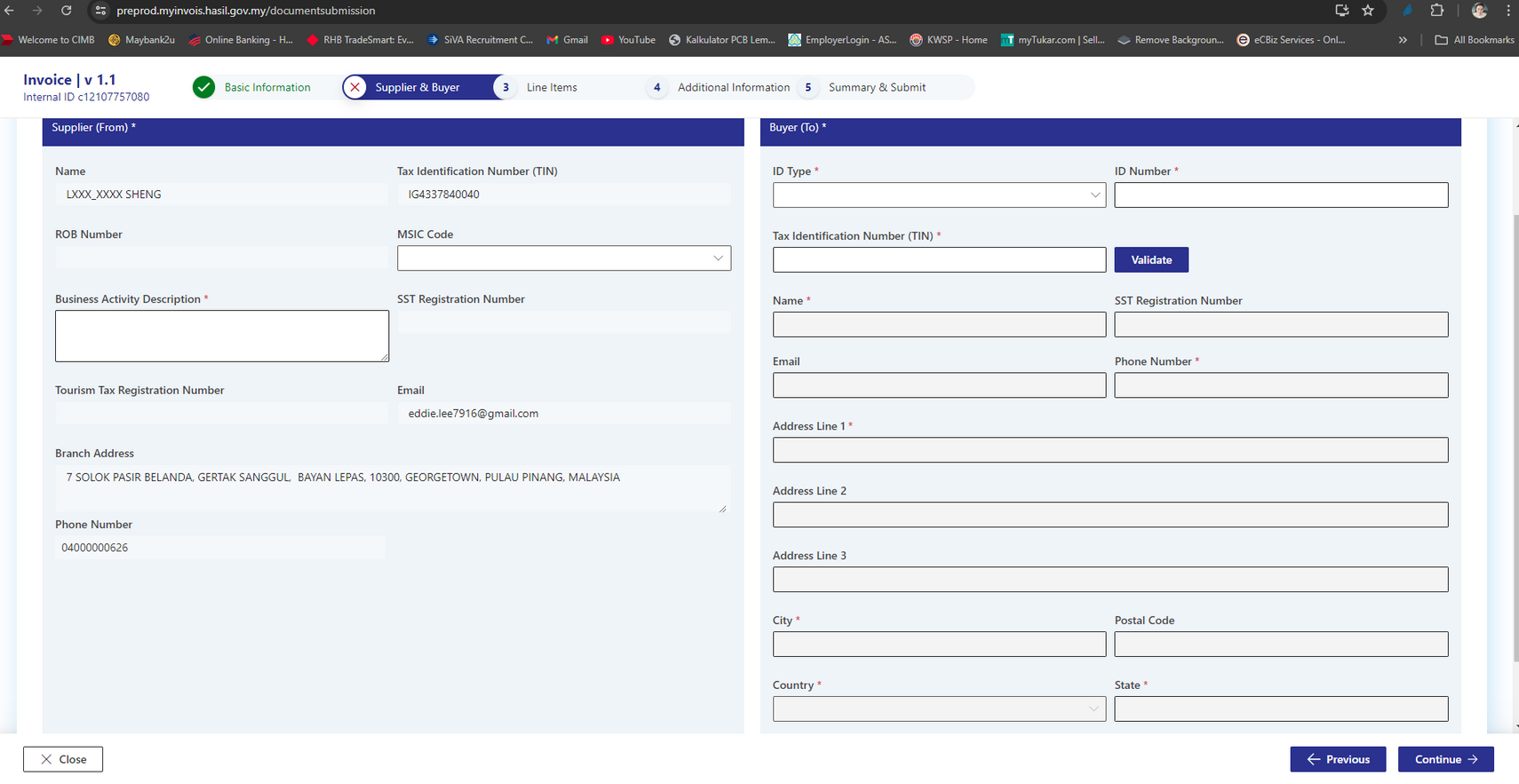Open the myTukar.com bookmark
1519x784 pixels.
pyautogui.click(x=1053, y=40)
